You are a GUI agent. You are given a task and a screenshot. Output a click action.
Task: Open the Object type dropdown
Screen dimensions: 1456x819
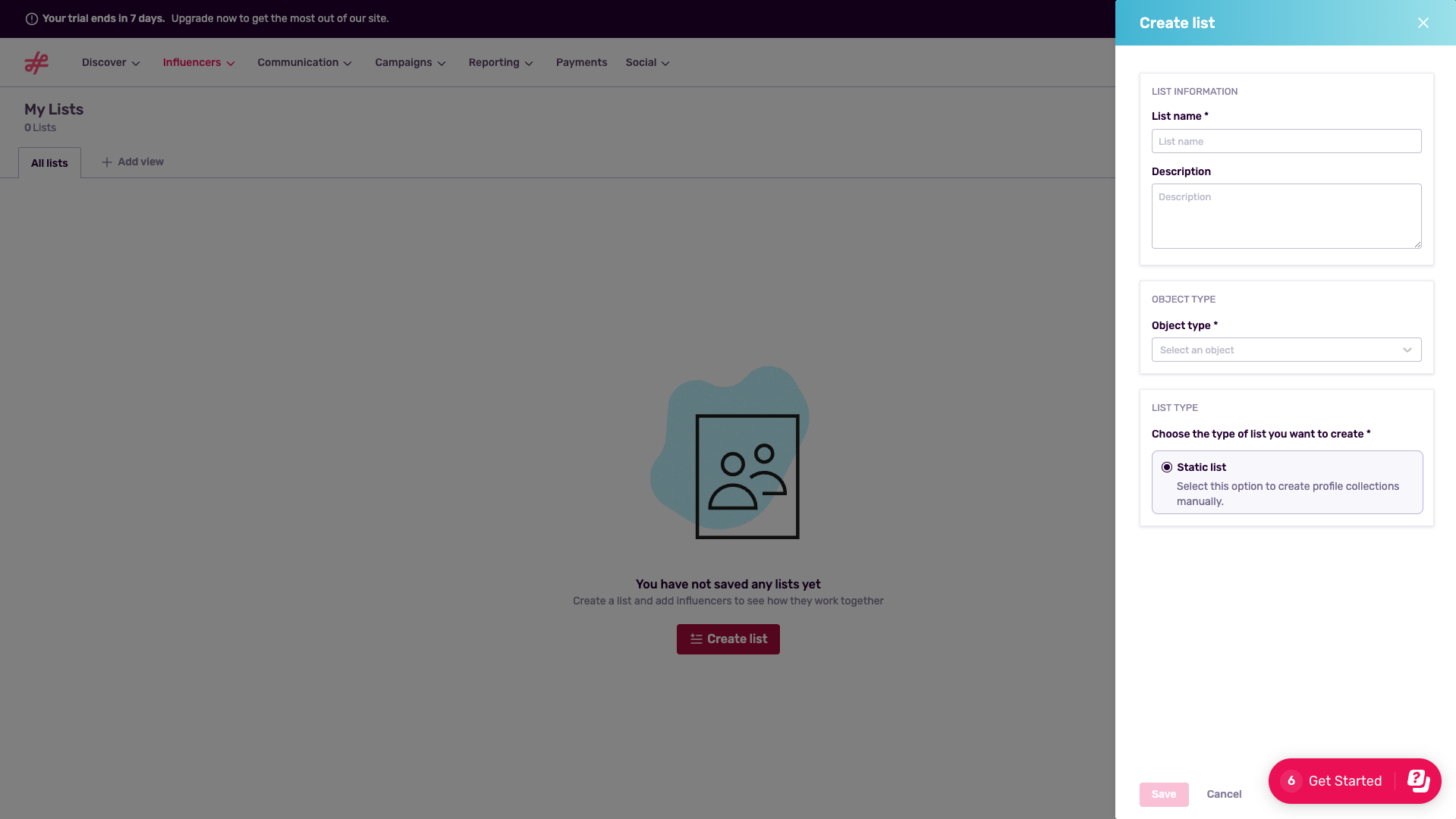(x=1286, y=350)
